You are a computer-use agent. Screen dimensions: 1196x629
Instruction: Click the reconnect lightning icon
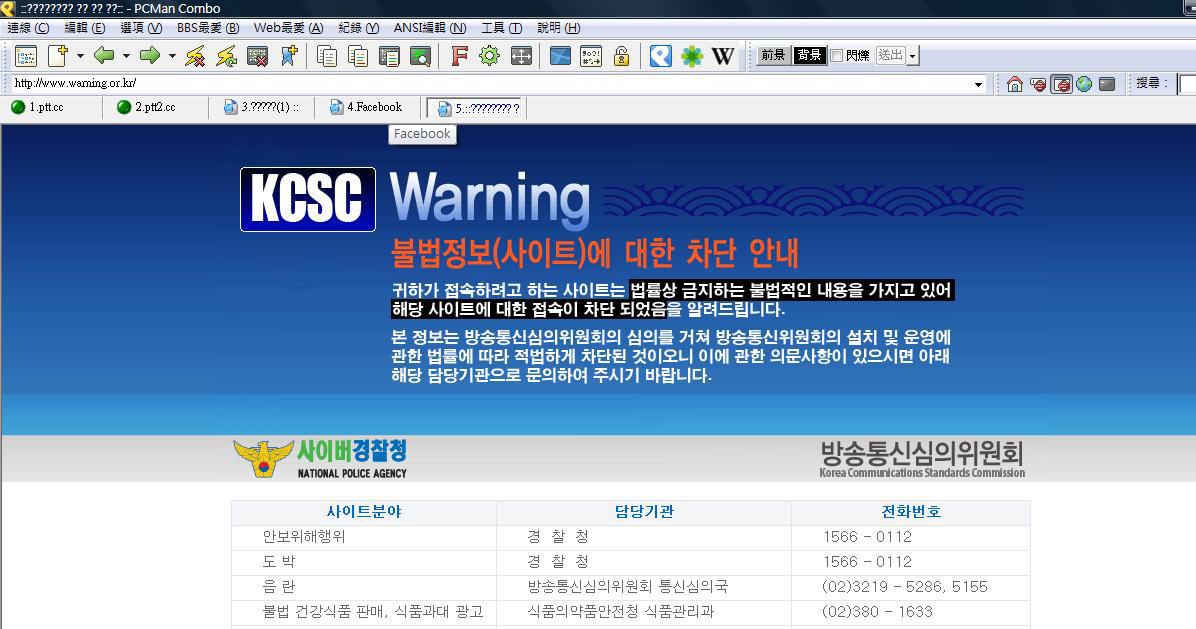227,56
